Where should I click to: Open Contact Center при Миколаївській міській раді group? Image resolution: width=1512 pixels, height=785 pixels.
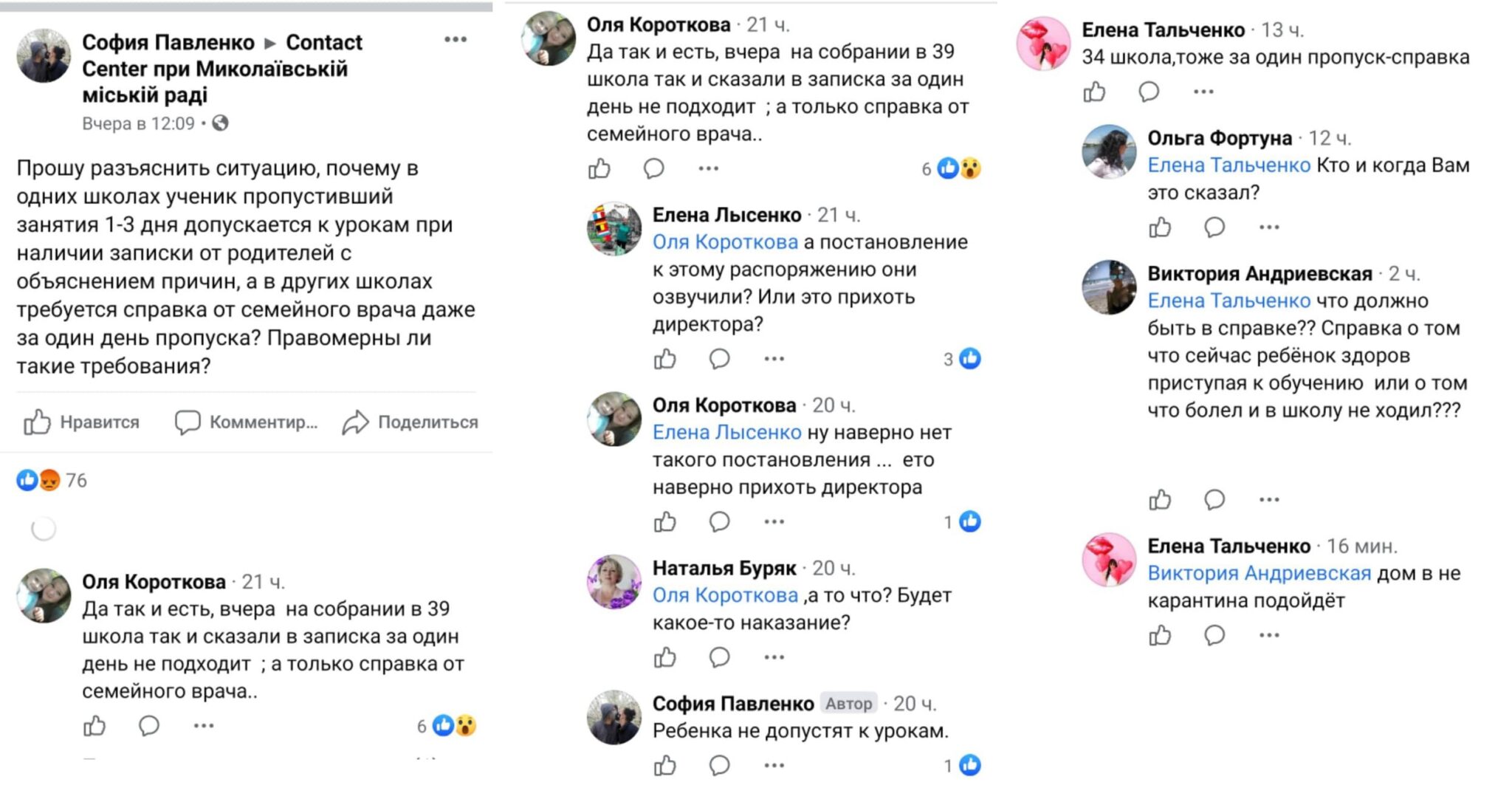(221, 69)
